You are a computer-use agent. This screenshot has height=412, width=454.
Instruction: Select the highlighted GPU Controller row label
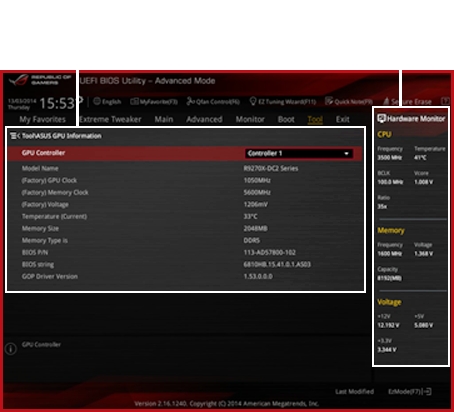coord(43,153)
